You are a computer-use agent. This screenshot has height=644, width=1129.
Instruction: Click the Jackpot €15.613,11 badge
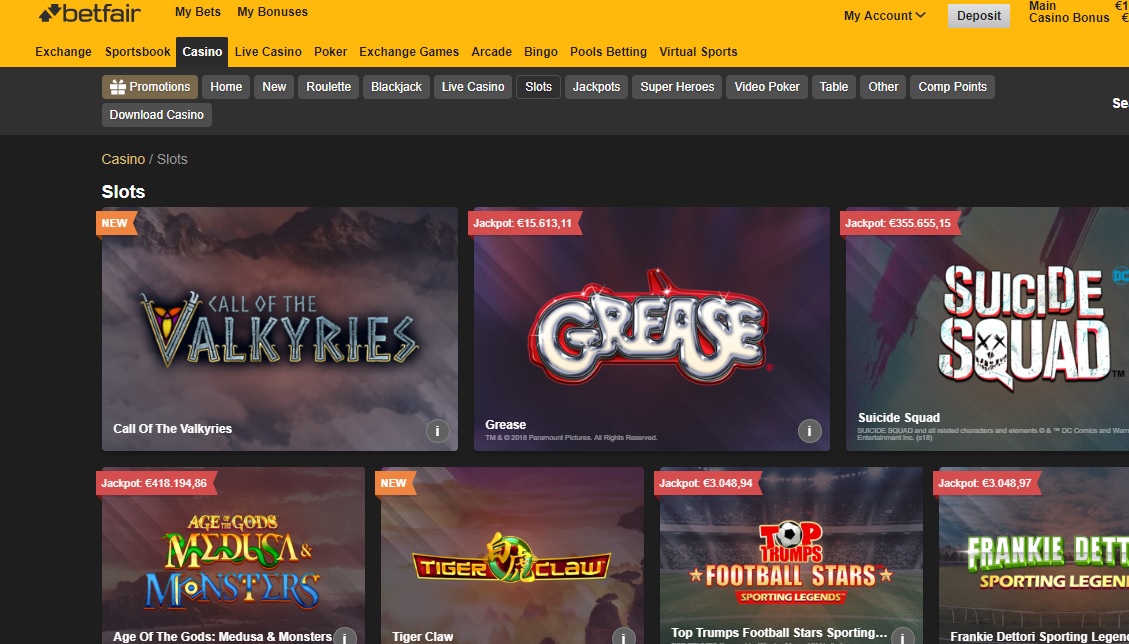525,223
